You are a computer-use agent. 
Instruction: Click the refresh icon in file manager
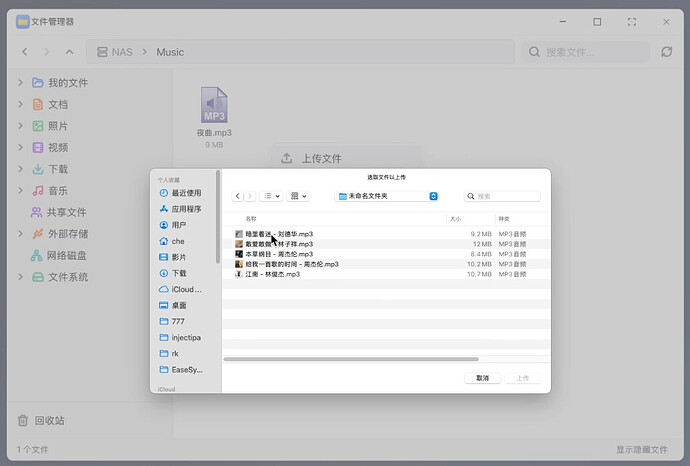[x=666, y=51]
